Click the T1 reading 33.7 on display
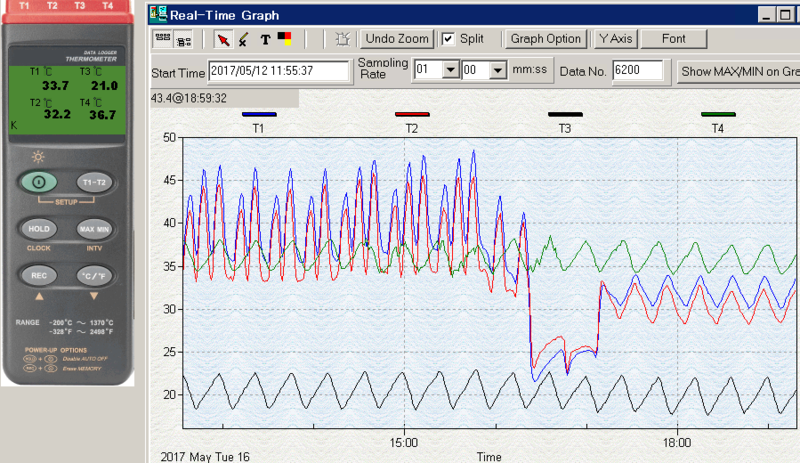 [55, 86]
